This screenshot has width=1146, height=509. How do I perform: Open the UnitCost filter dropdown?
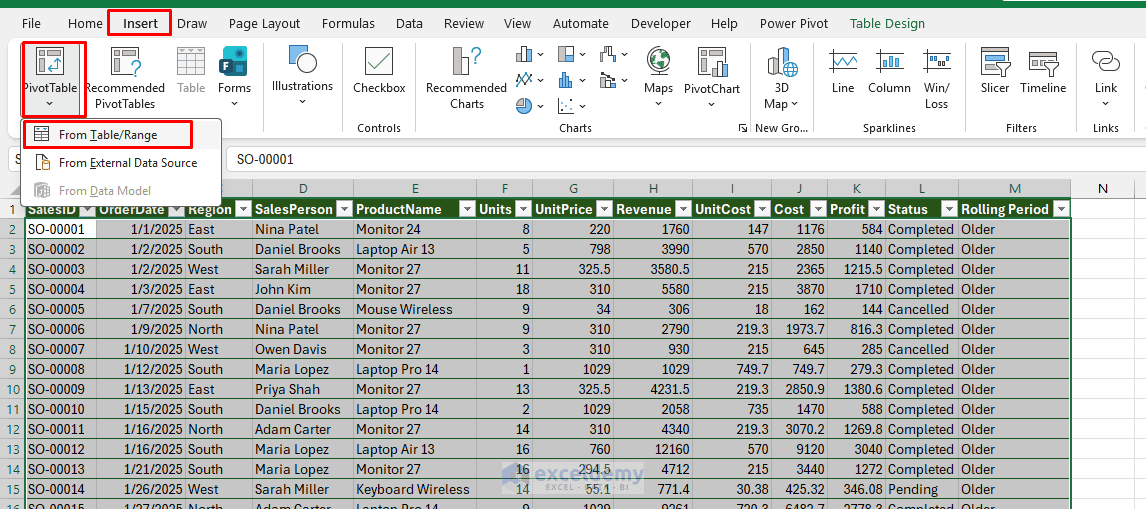tap(762, 209)
